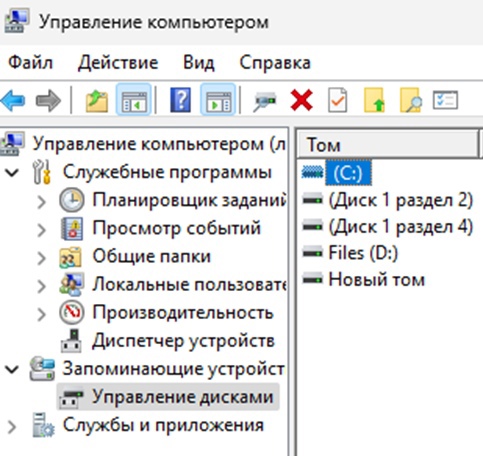This screenshot has width=483, height=456.
Task: Collapse the Запоминающие устройства node
Action: coord(12,369)
